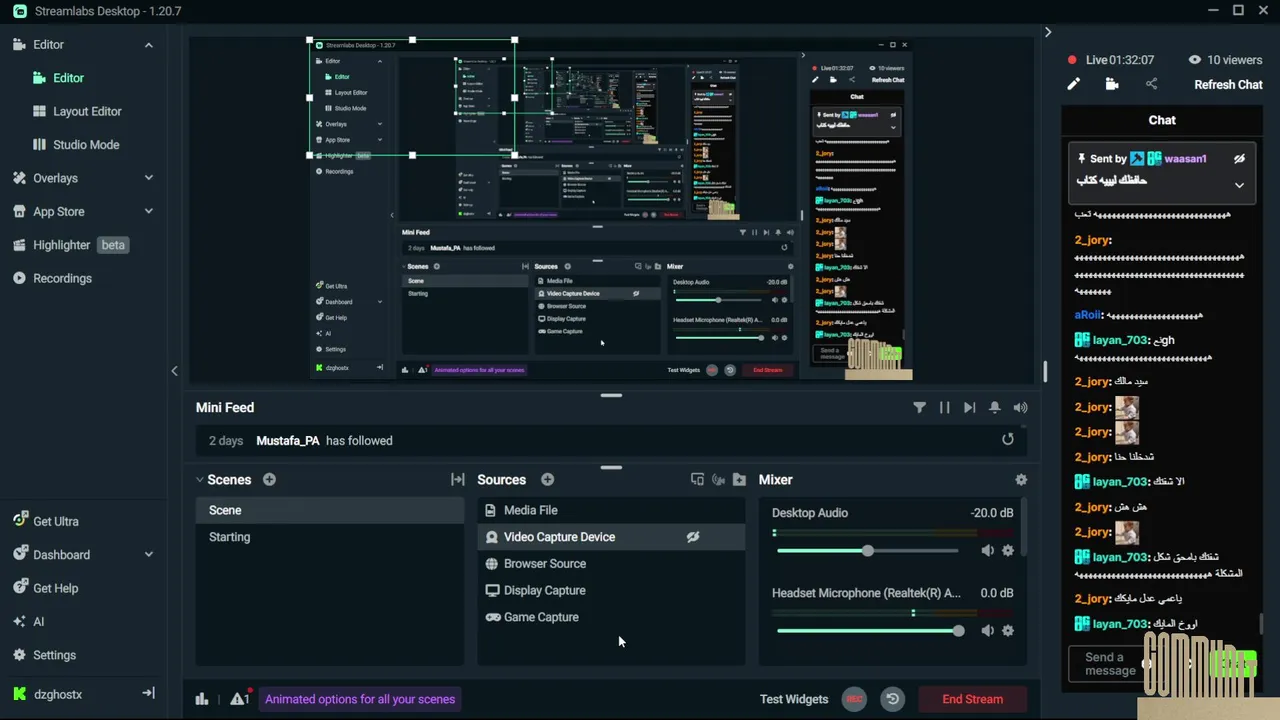Viewport: 1280px width, 720px height.
Task: Select the Game Capture source
Action: click(x=611, y=618)
